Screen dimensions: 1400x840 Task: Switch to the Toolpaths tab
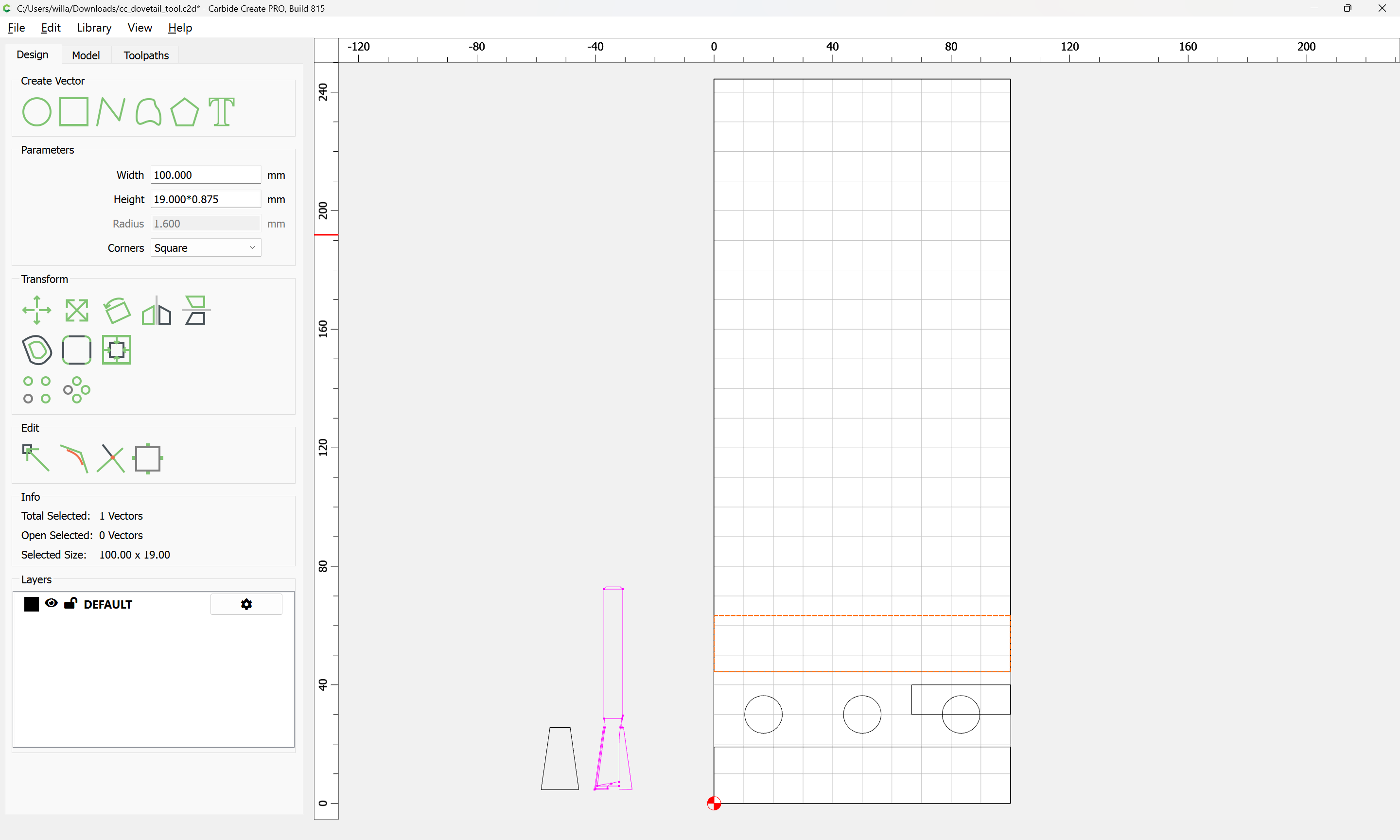click(x=146, y=55)
